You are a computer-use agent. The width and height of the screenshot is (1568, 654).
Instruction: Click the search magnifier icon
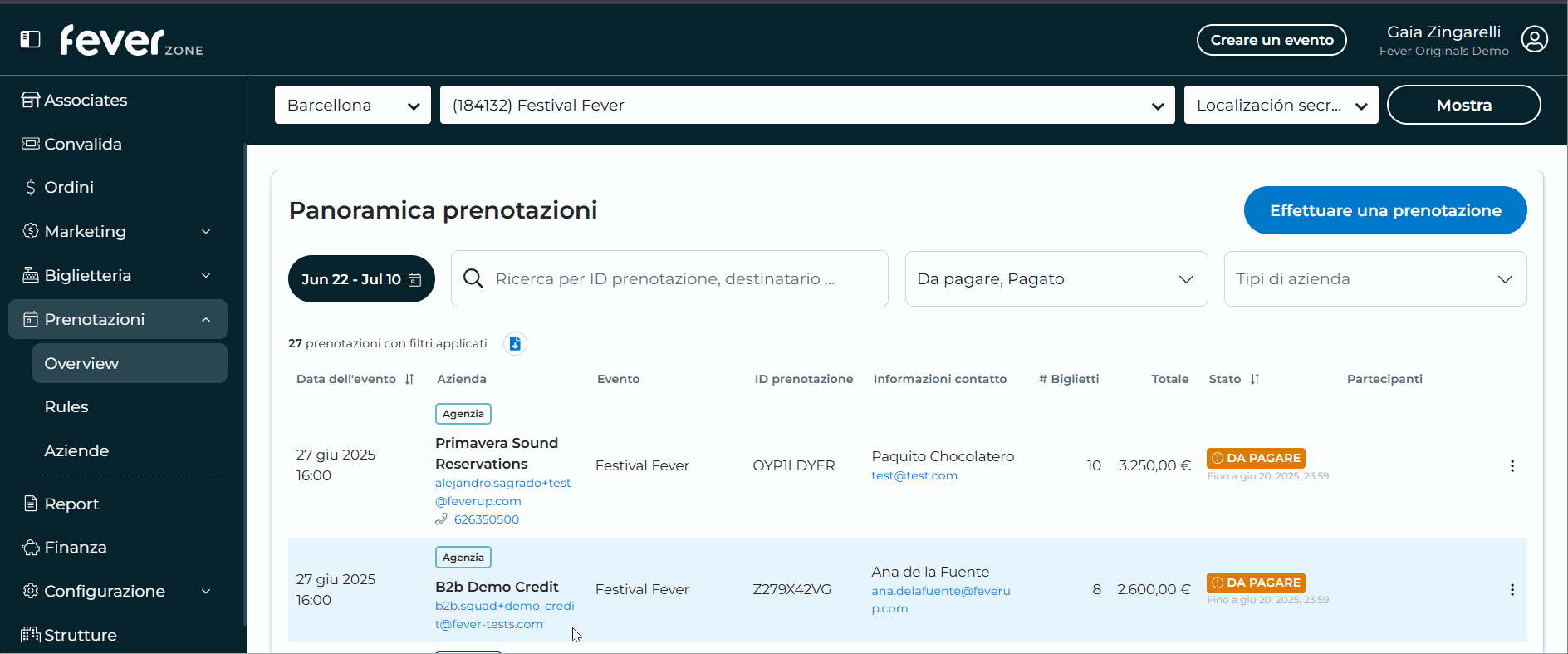tap(473, 278)
